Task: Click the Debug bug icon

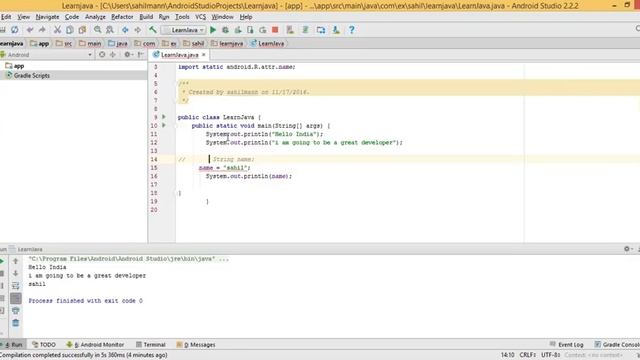Action: point(225,30)
